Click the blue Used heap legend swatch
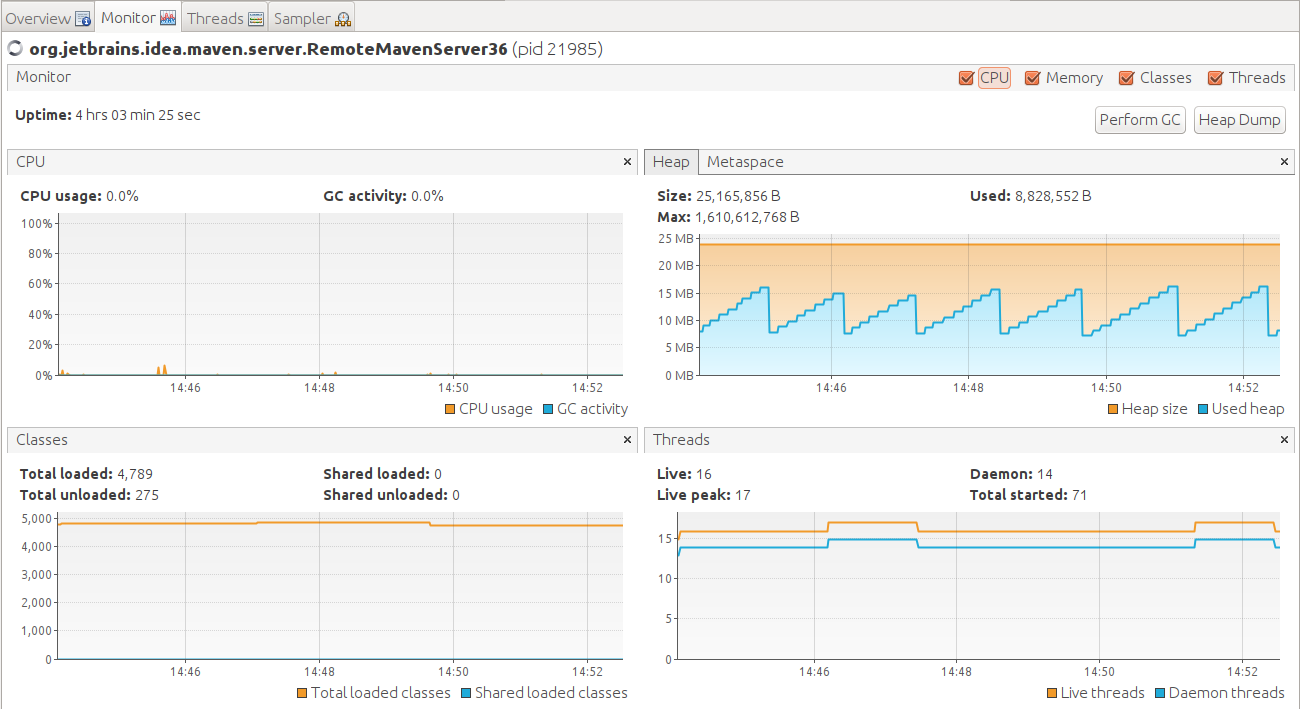 (x=1202, y=409)
